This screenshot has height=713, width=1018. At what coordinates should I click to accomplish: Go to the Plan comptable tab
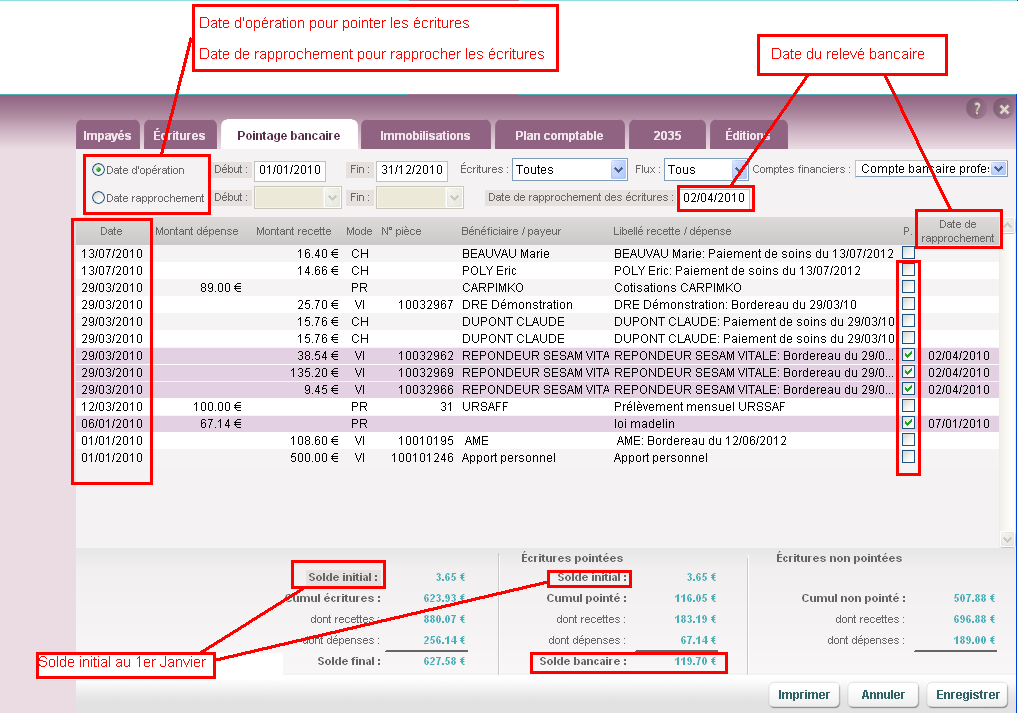[559, 136]
